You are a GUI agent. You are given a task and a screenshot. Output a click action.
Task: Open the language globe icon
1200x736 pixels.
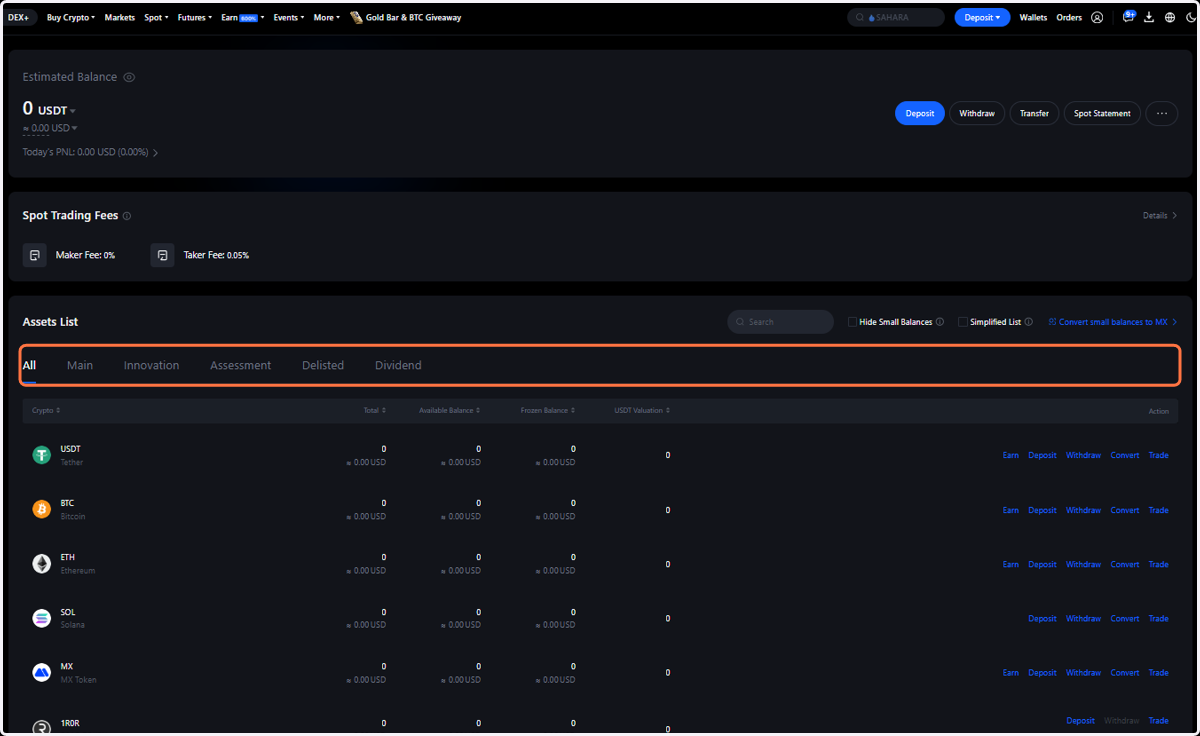click(1170, 17)
